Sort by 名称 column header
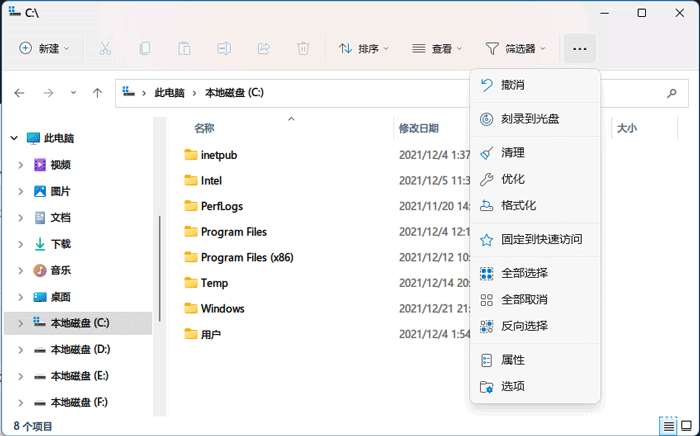 click(204, 129)
